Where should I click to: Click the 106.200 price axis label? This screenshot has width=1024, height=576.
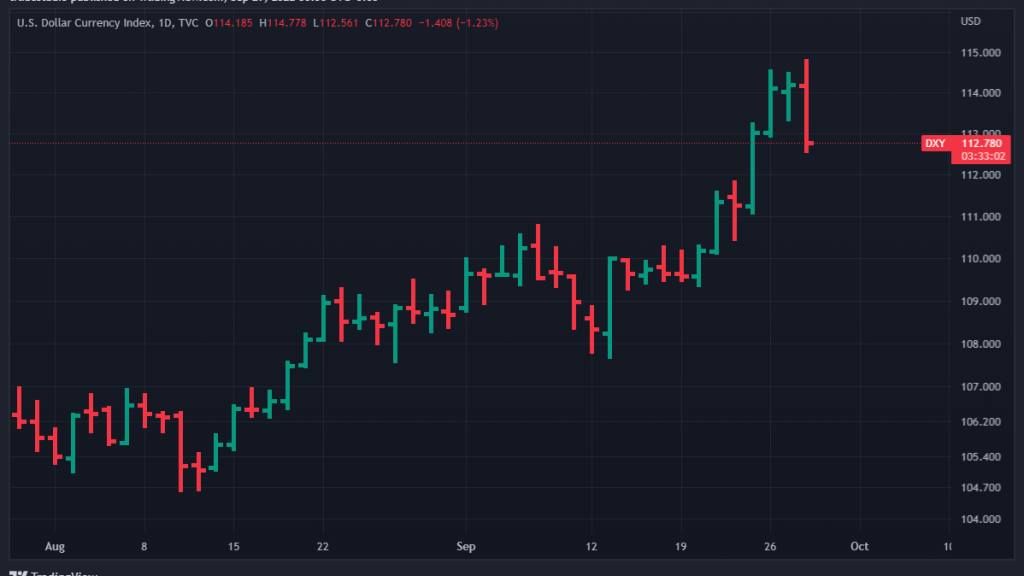pos(980,422)
